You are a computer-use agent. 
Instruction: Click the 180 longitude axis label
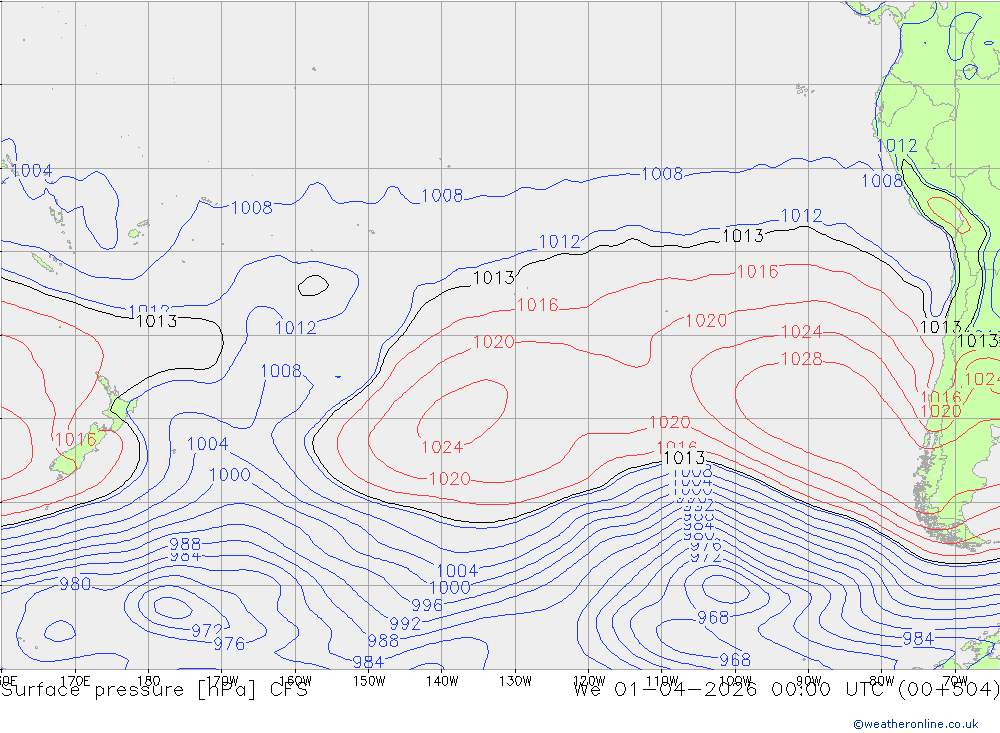148,681
